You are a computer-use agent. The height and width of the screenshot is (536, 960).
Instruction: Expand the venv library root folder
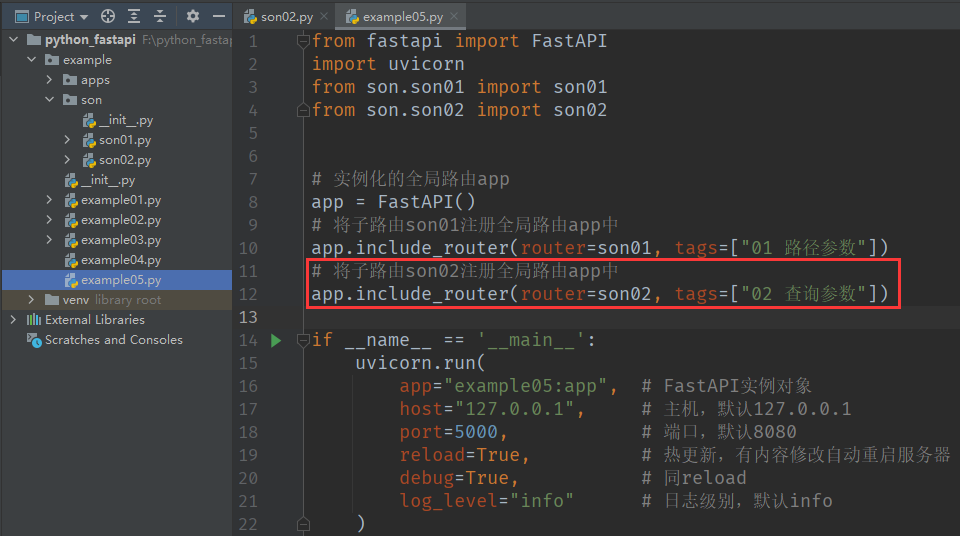coord(32,300)
